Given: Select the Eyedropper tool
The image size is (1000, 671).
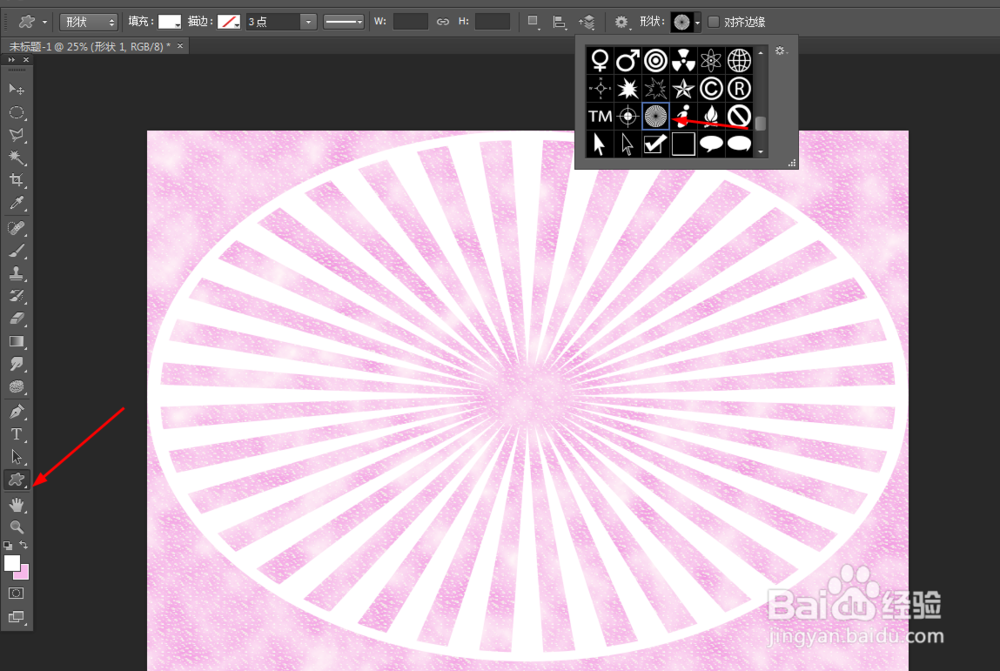Looking at the screenshot, I should [x=17, y=203].
